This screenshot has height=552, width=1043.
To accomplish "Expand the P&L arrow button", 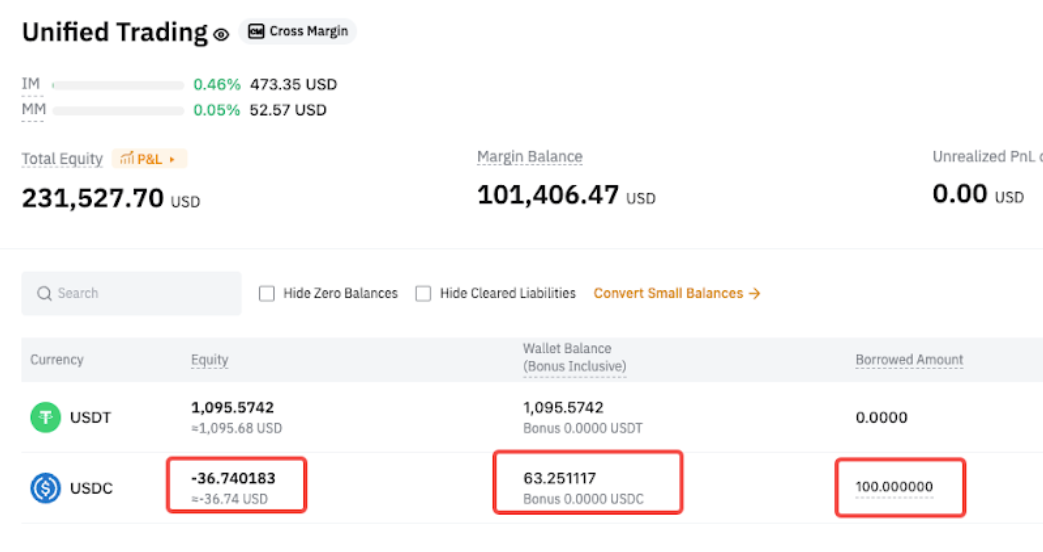I will (172, 159).
